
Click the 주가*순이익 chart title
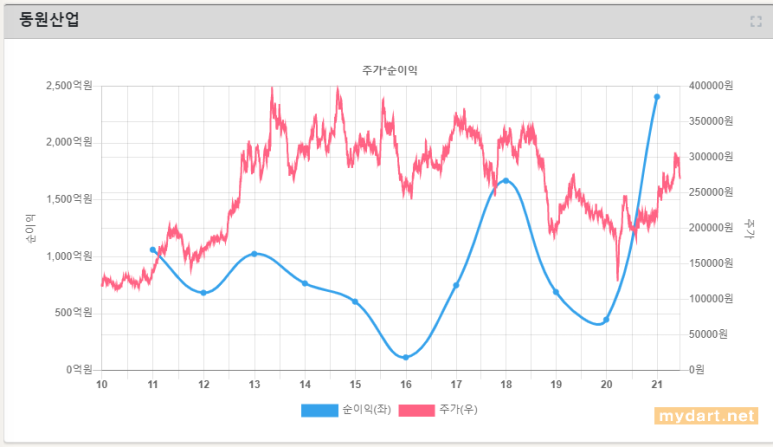pyautogui.click(x=390, y=70)
